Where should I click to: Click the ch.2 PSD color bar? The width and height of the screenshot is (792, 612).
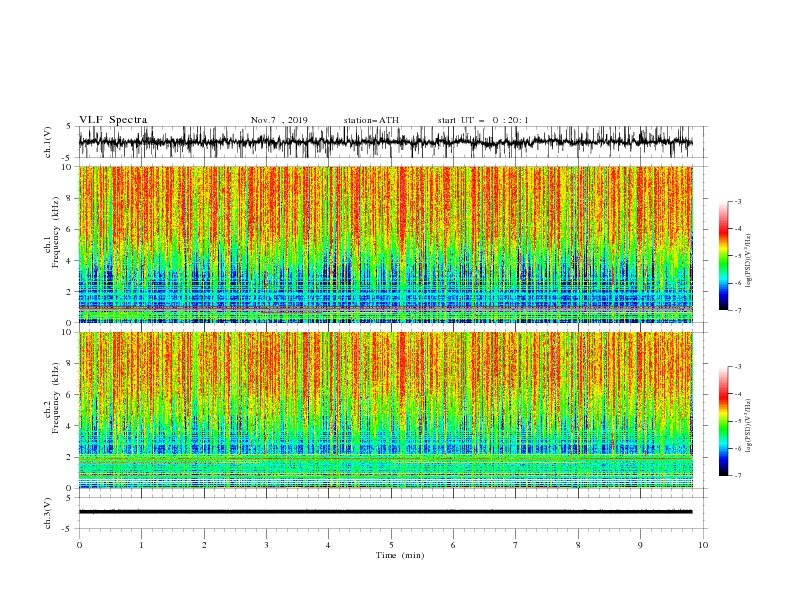tap(723, 421)
